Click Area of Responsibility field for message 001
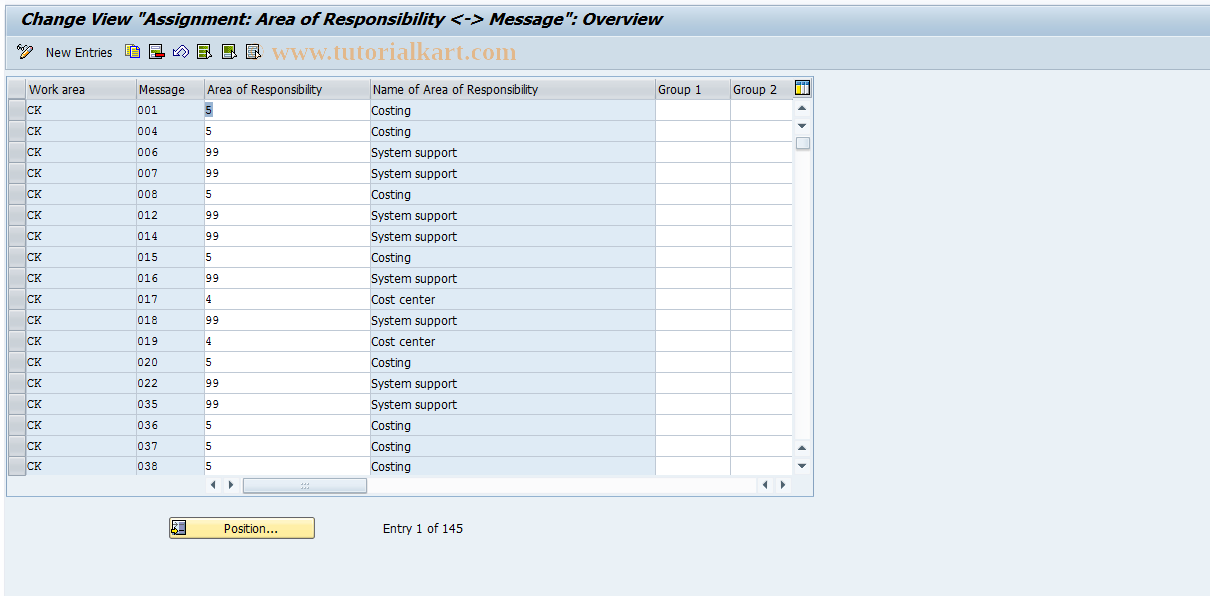The width and height of the screenshot is (1210, 596). tap(287, 110)
